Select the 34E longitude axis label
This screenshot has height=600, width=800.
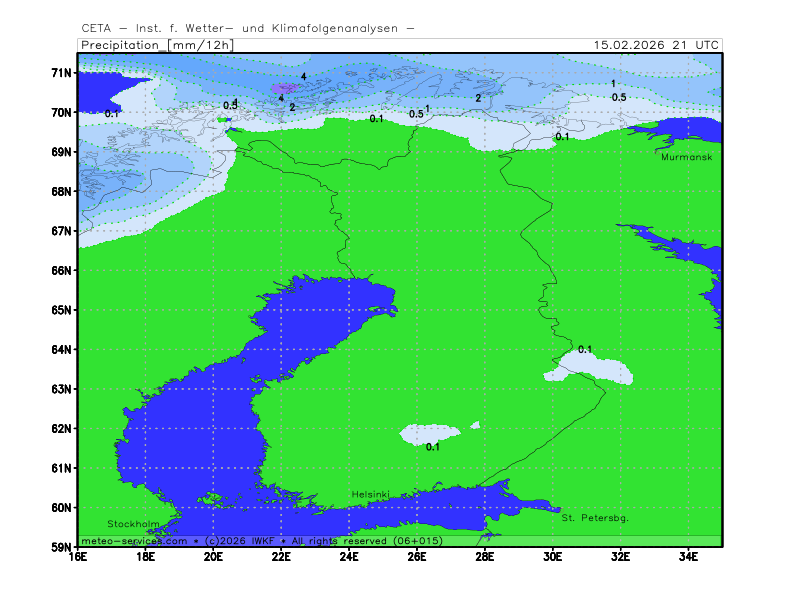point(688,557)
